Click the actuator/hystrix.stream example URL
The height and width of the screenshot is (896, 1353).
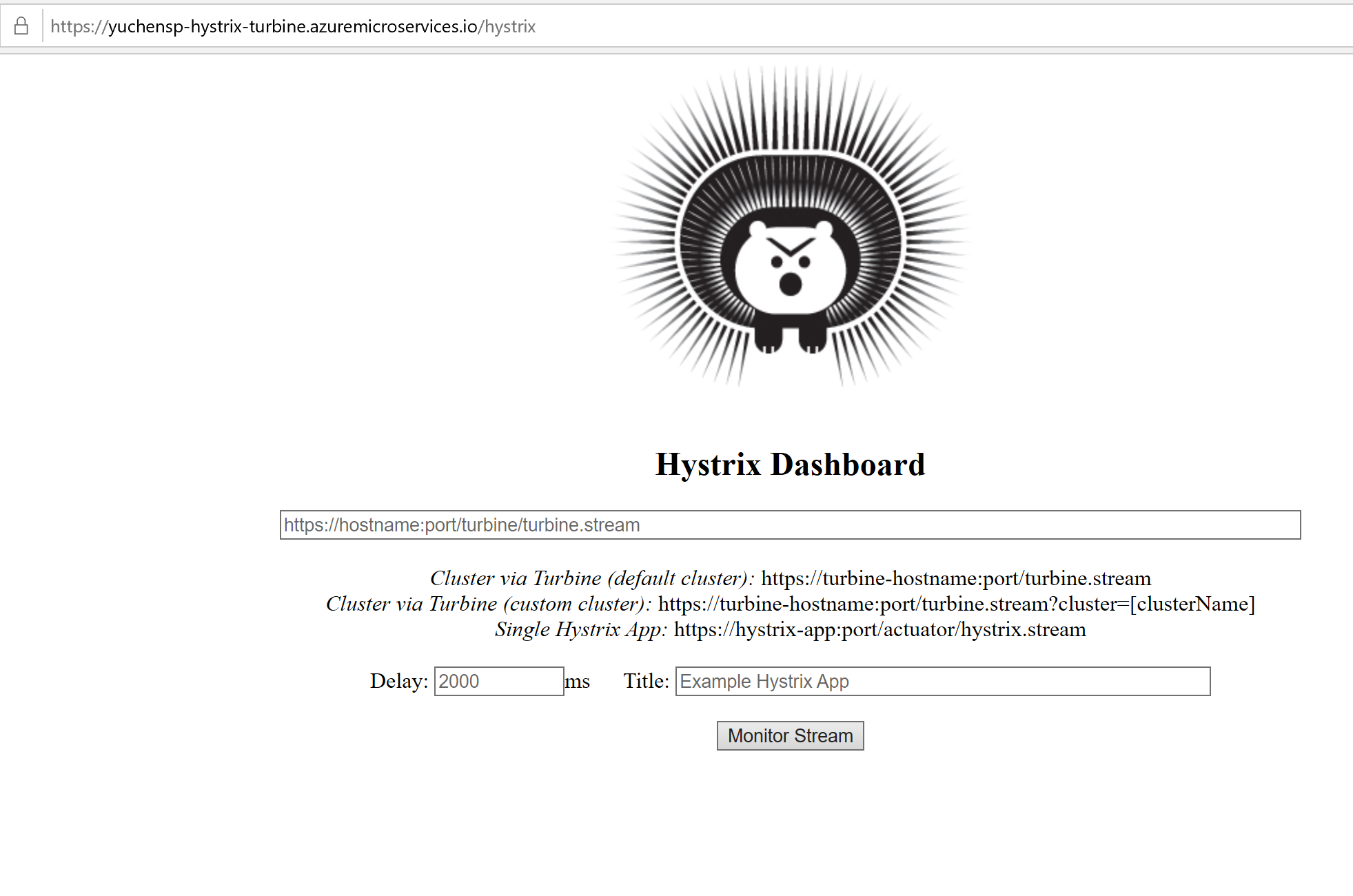click(879, 629)
